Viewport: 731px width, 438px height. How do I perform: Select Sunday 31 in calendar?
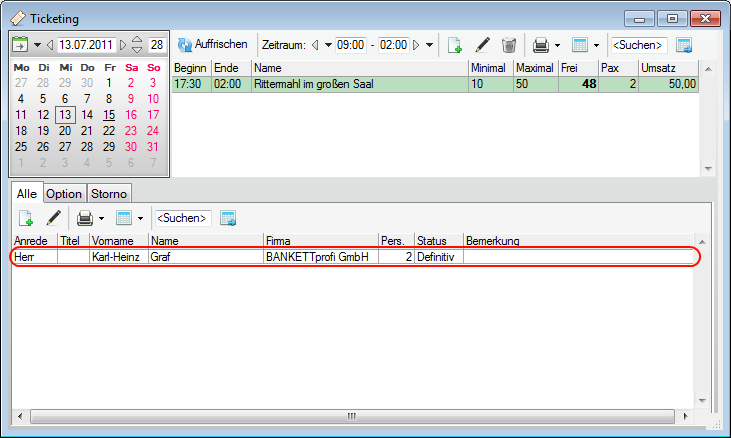pyautogui.click(x=153, y=147)
